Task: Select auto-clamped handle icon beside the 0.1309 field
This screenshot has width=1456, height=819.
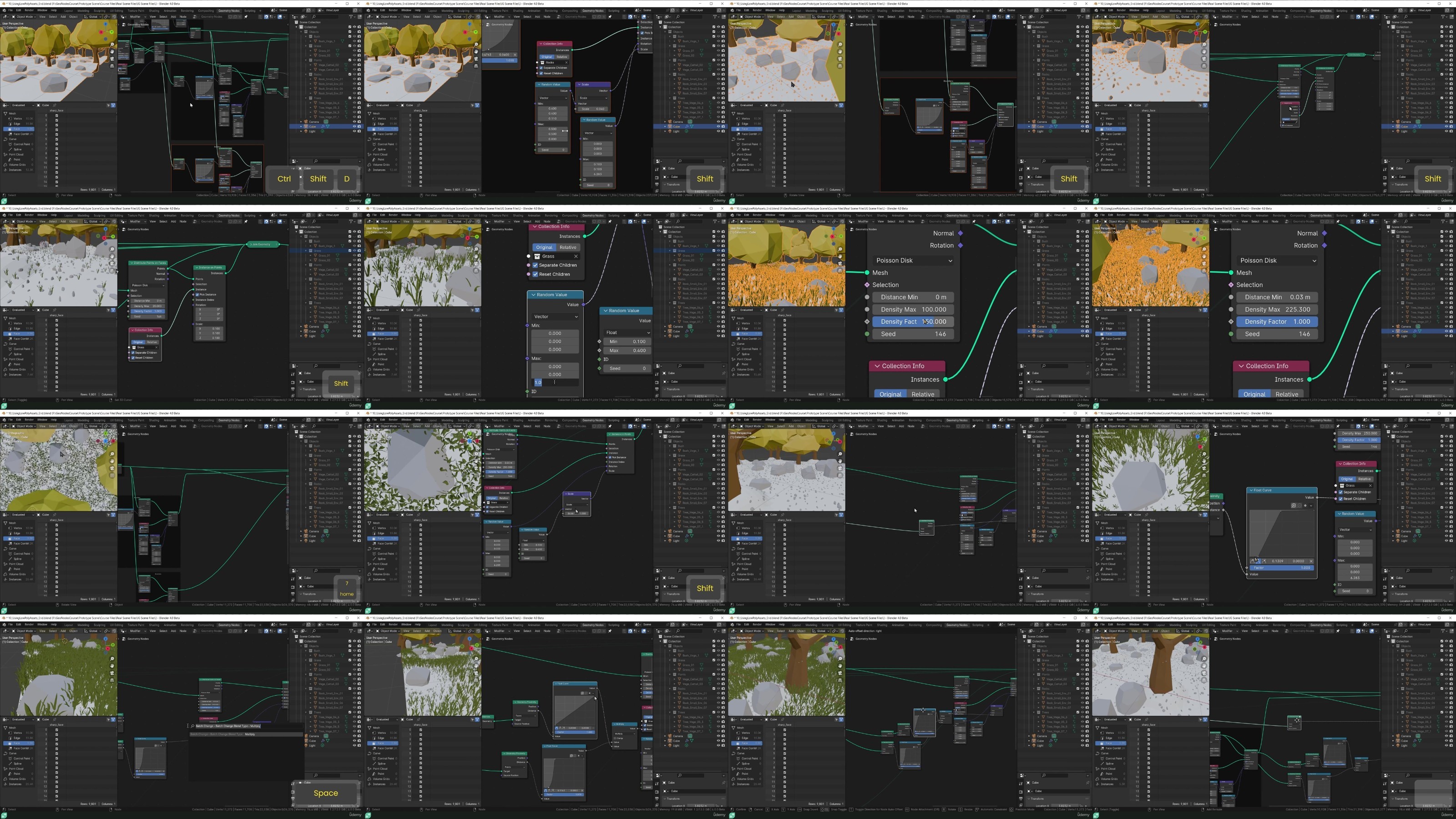Action: 1264,561
